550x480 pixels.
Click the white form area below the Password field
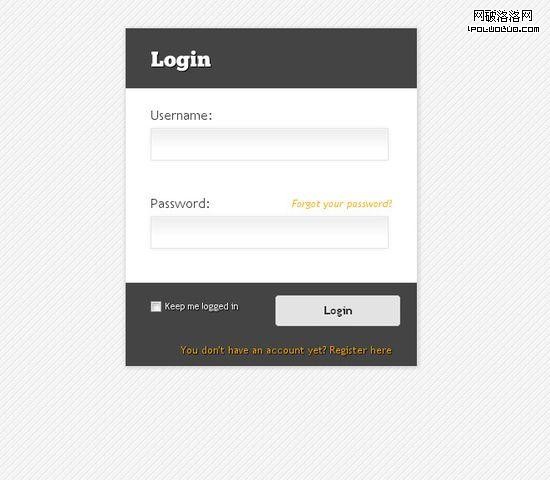(x=269, y=266)
